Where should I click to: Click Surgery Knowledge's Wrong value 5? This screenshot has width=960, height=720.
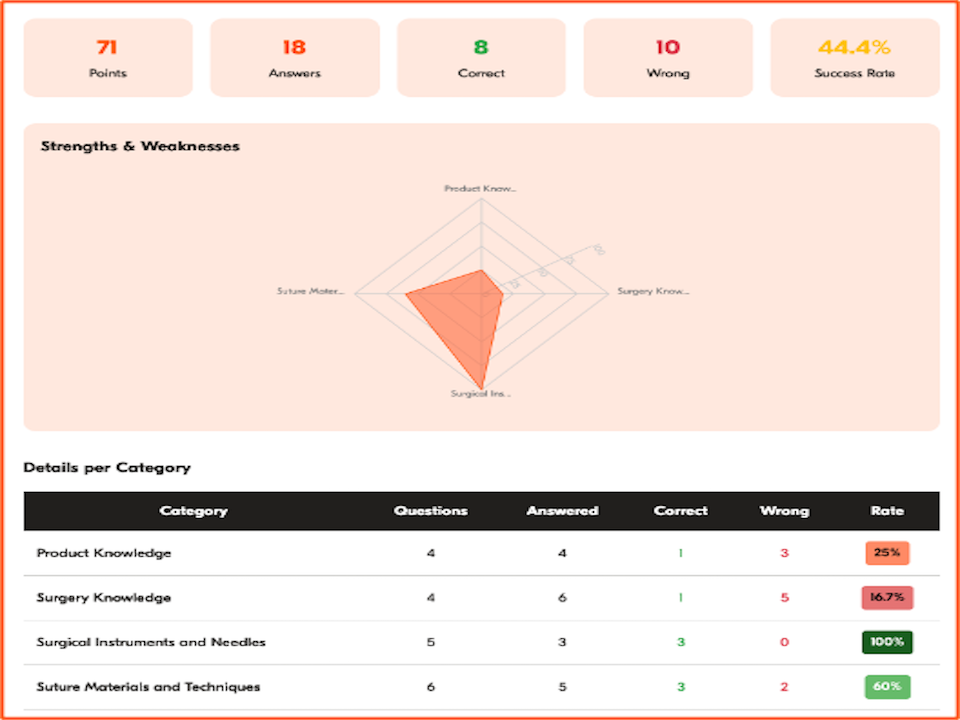[x=784, y=598]
